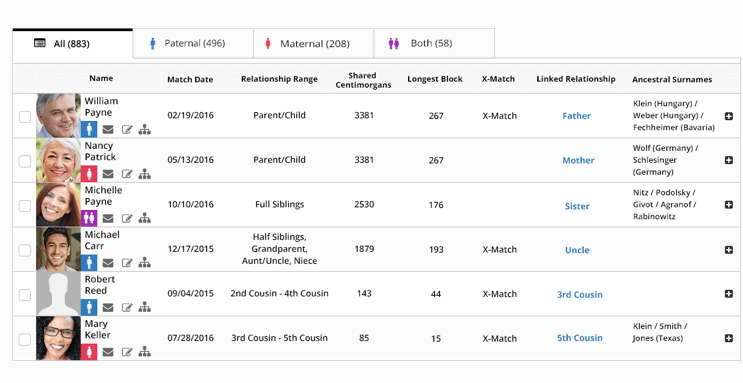The image size is (743, 383).
Task: Tick Mary Keller's checkbox
Action: click(x=25, y=339)
